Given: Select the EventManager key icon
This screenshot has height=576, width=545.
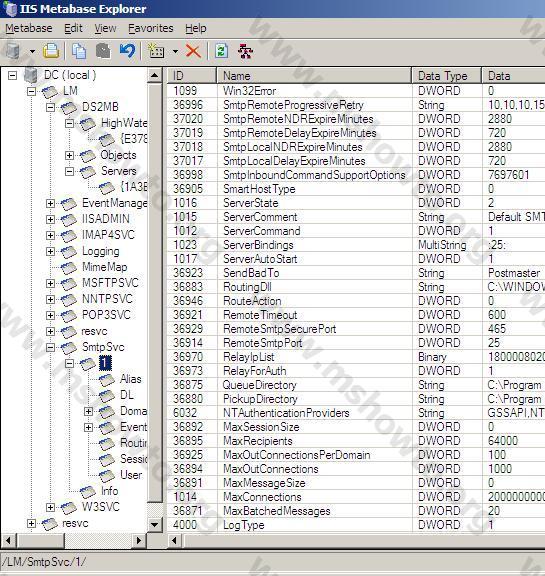Looking at the screenshot, I should 69,204.
